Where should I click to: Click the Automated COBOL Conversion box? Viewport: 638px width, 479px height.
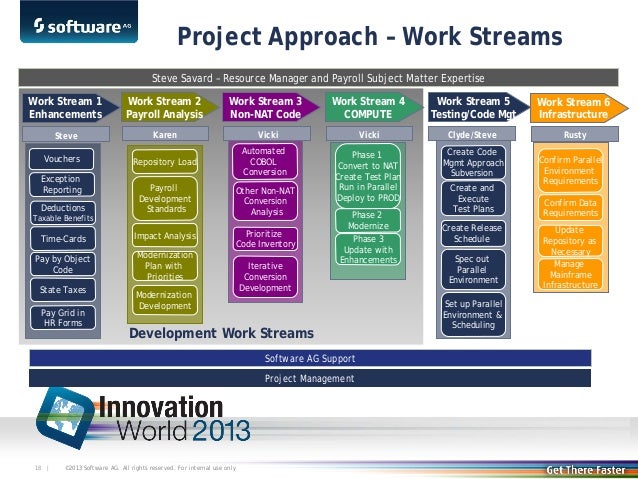(265, 162)
